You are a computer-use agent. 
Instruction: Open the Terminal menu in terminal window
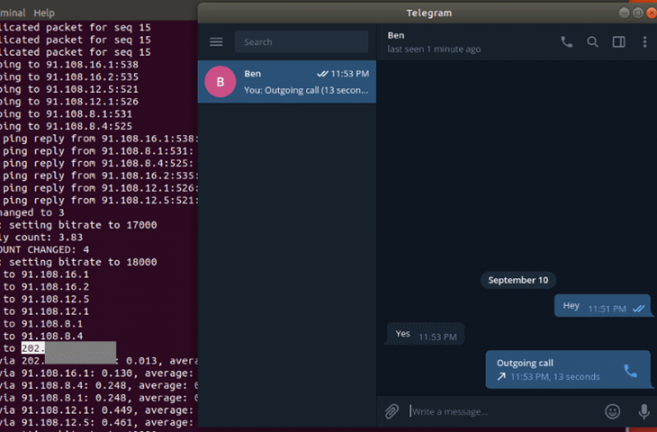pos(13,13)
